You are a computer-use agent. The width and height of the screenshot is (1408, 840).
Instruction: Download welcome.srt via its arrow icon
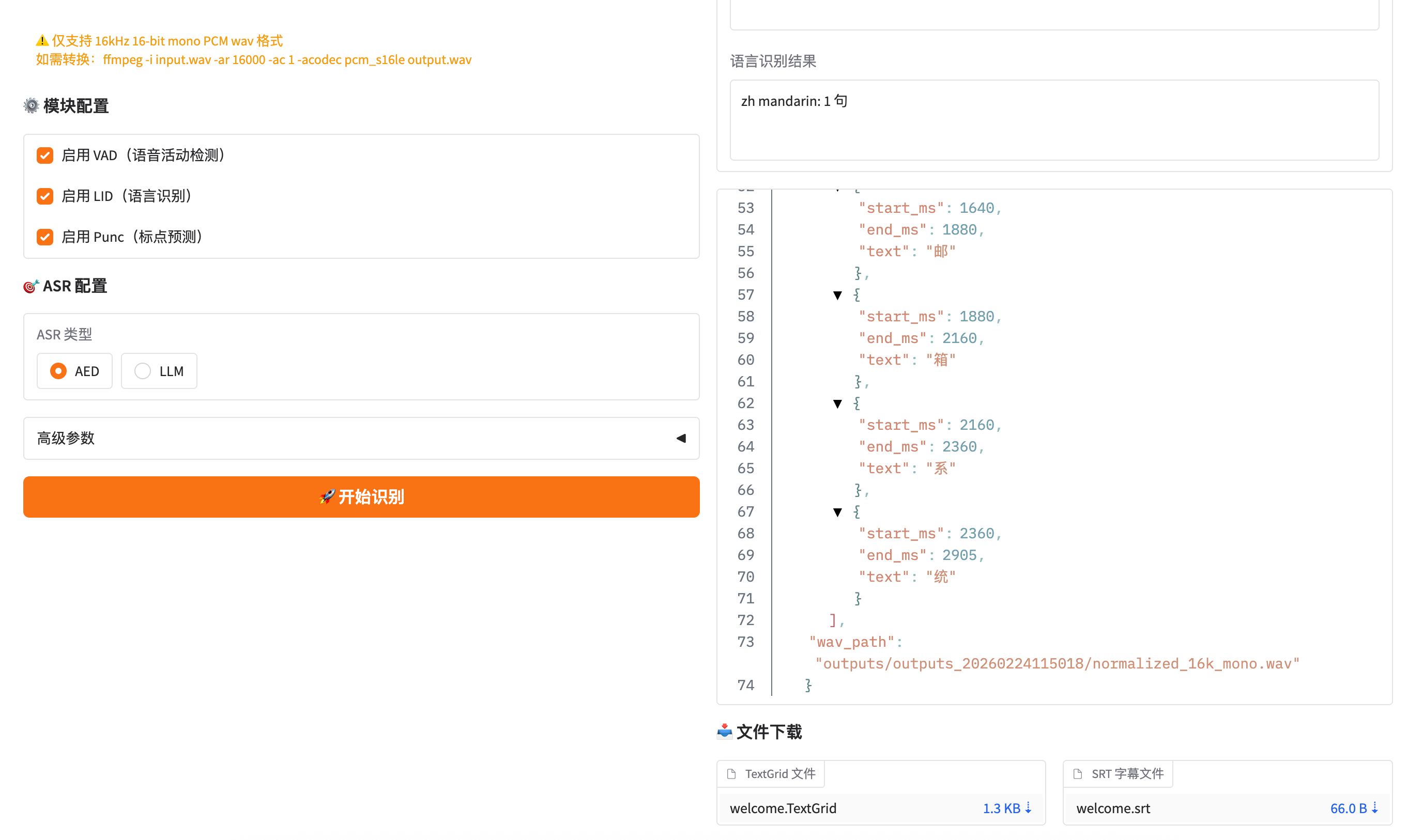point(1374,808)
